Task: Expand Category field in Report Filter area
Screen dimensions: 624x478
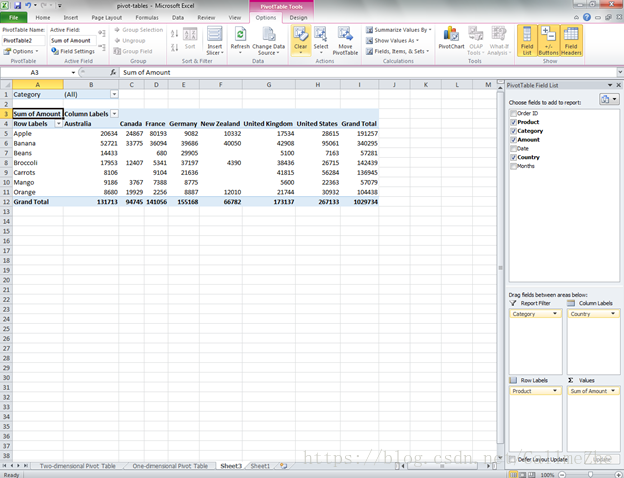Action: pos(555,314)
